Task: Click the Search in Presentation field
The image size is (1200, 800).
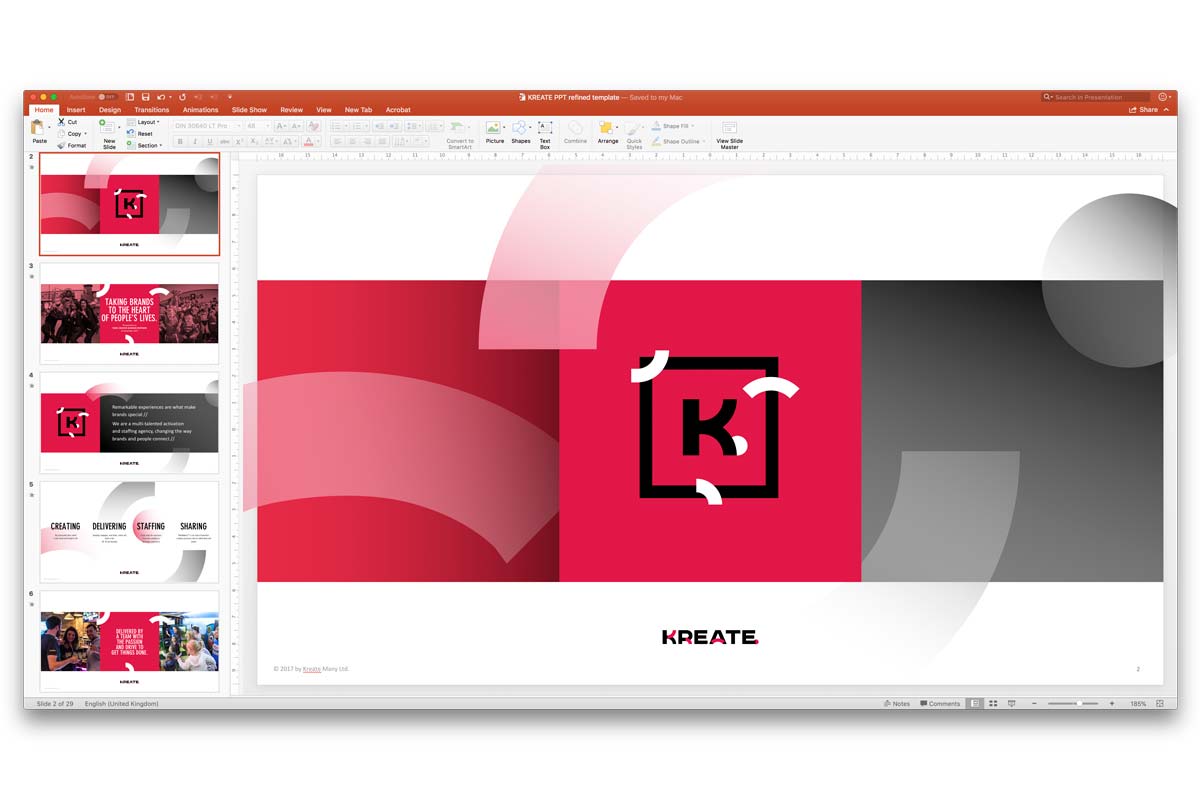Action: point(1095,97)
